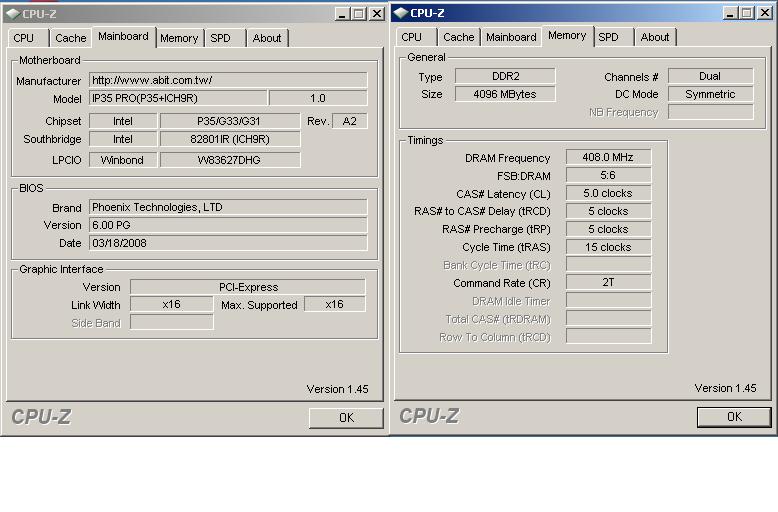The image size is (778, 512).
Task: Open the About tab in left CPU-Z window
Action: [x=267, y=38]
